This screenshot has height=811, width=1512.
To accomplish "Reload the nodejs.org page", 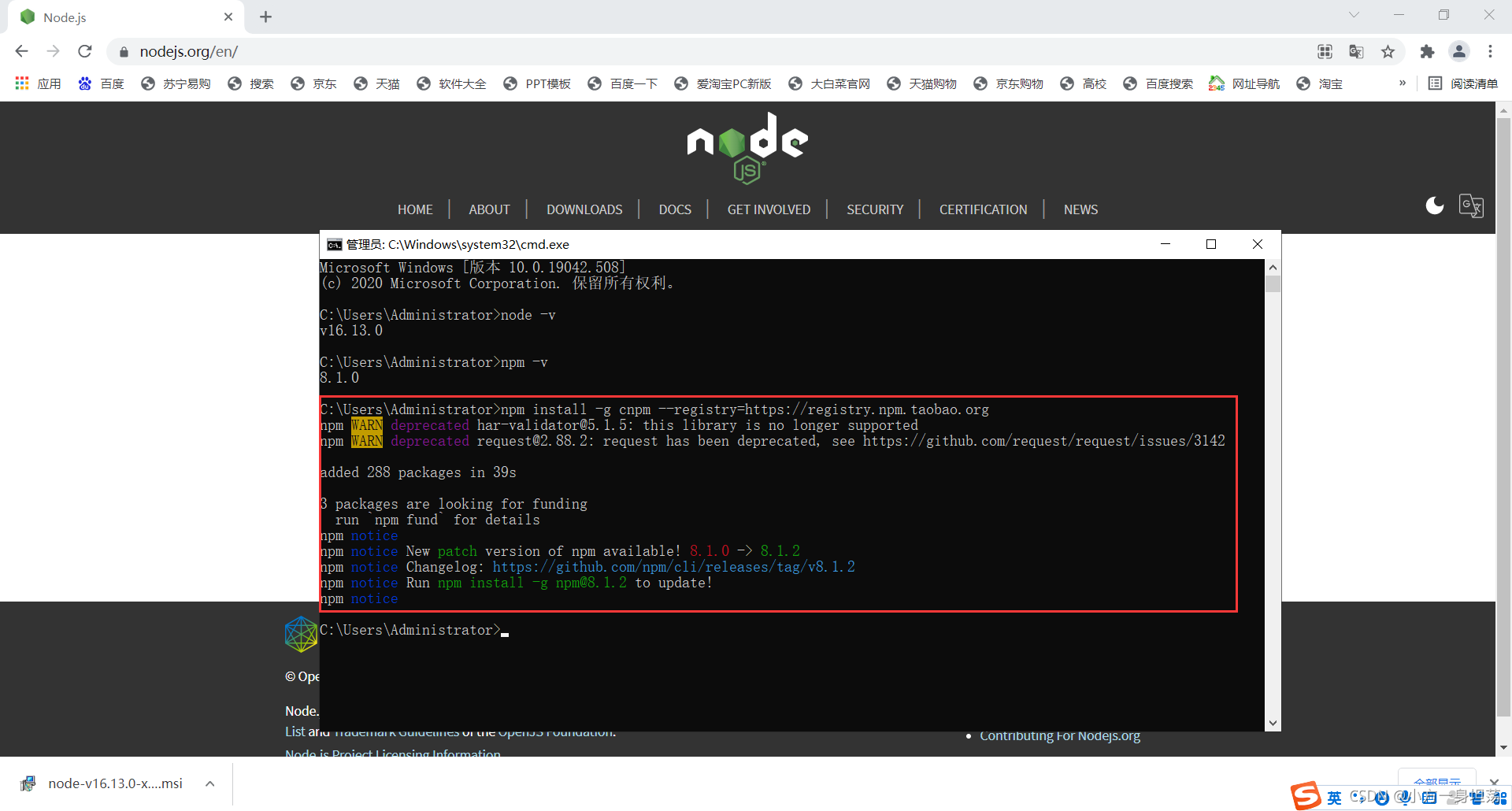I will 85,51.
